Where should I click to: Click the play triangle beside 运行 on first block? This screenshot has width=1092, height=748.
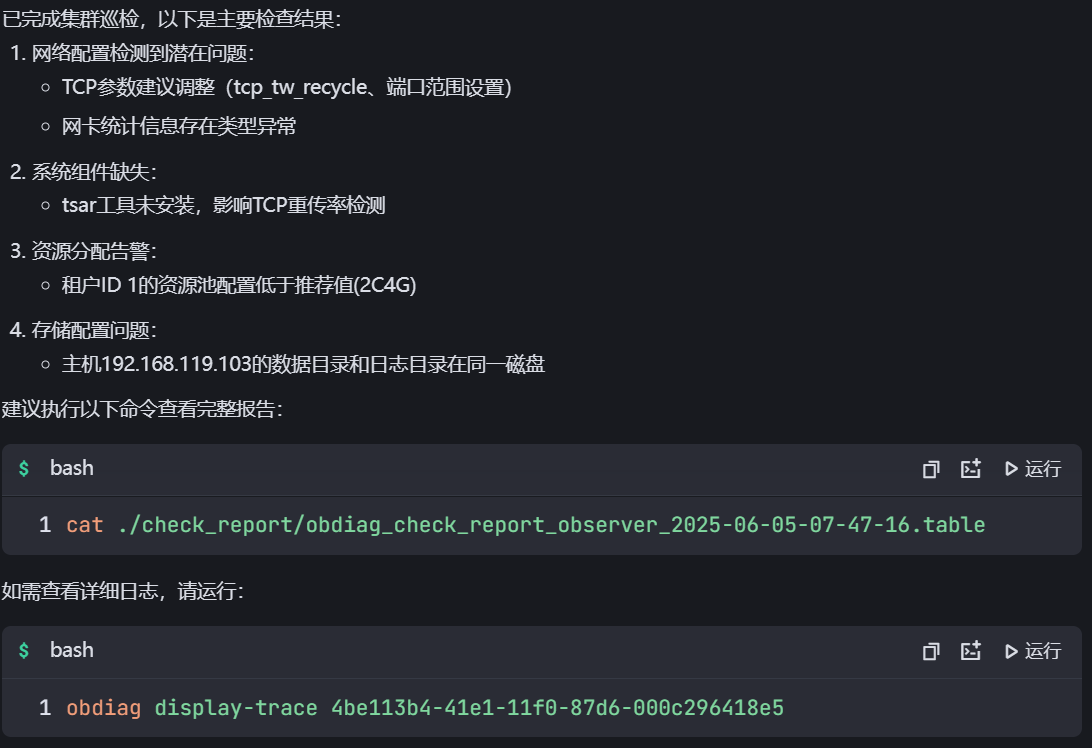1011,469
